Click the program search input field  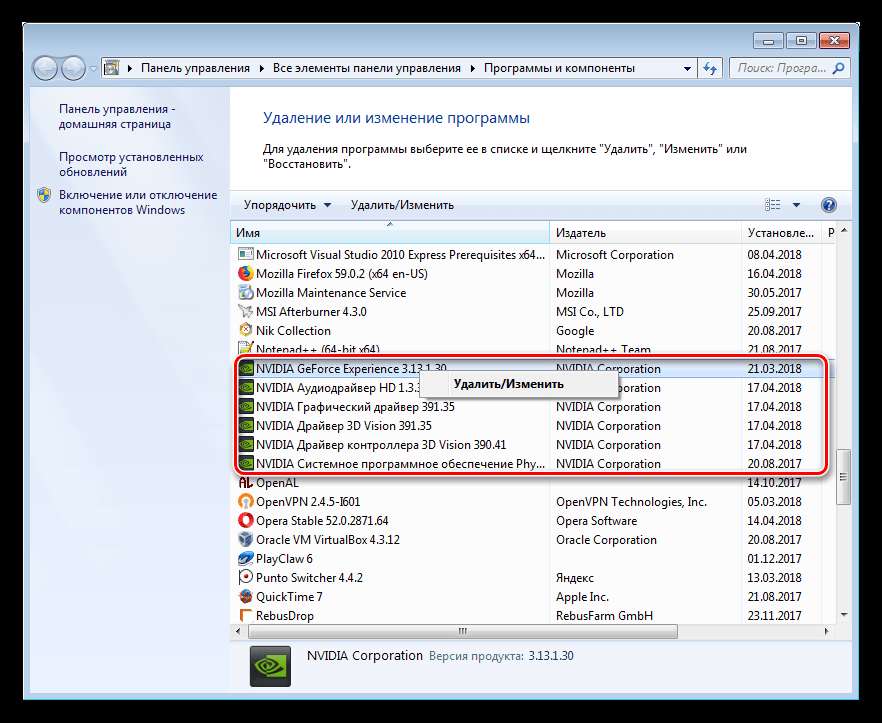click(782, 68)
